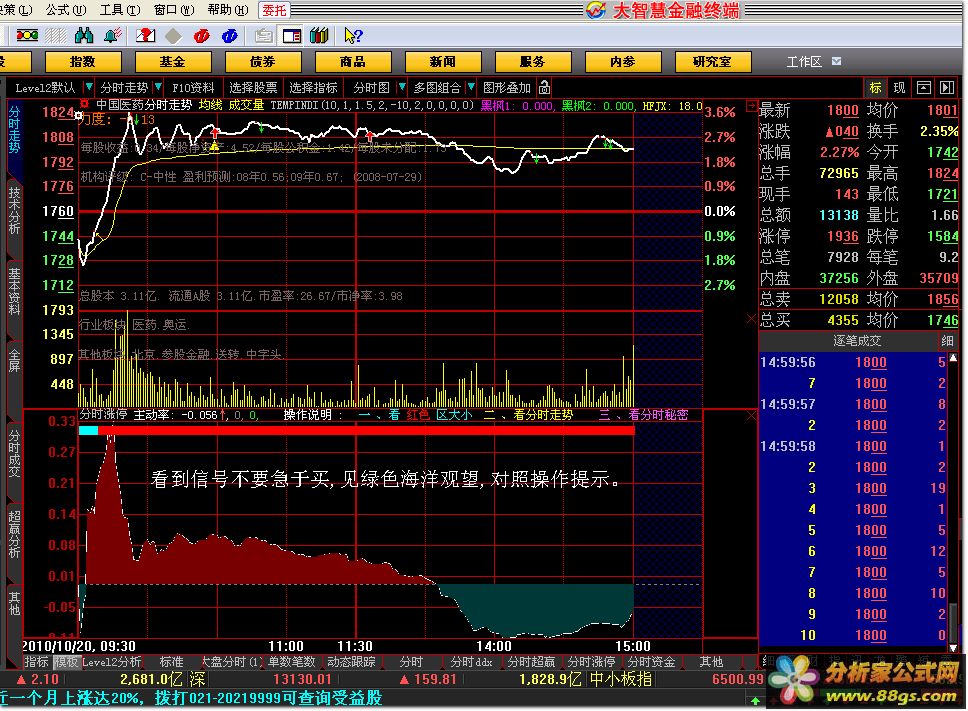The height and width of the screenshot is (711, 968).
Task: Toggle the 标 view button
Action: click(875, 88)
